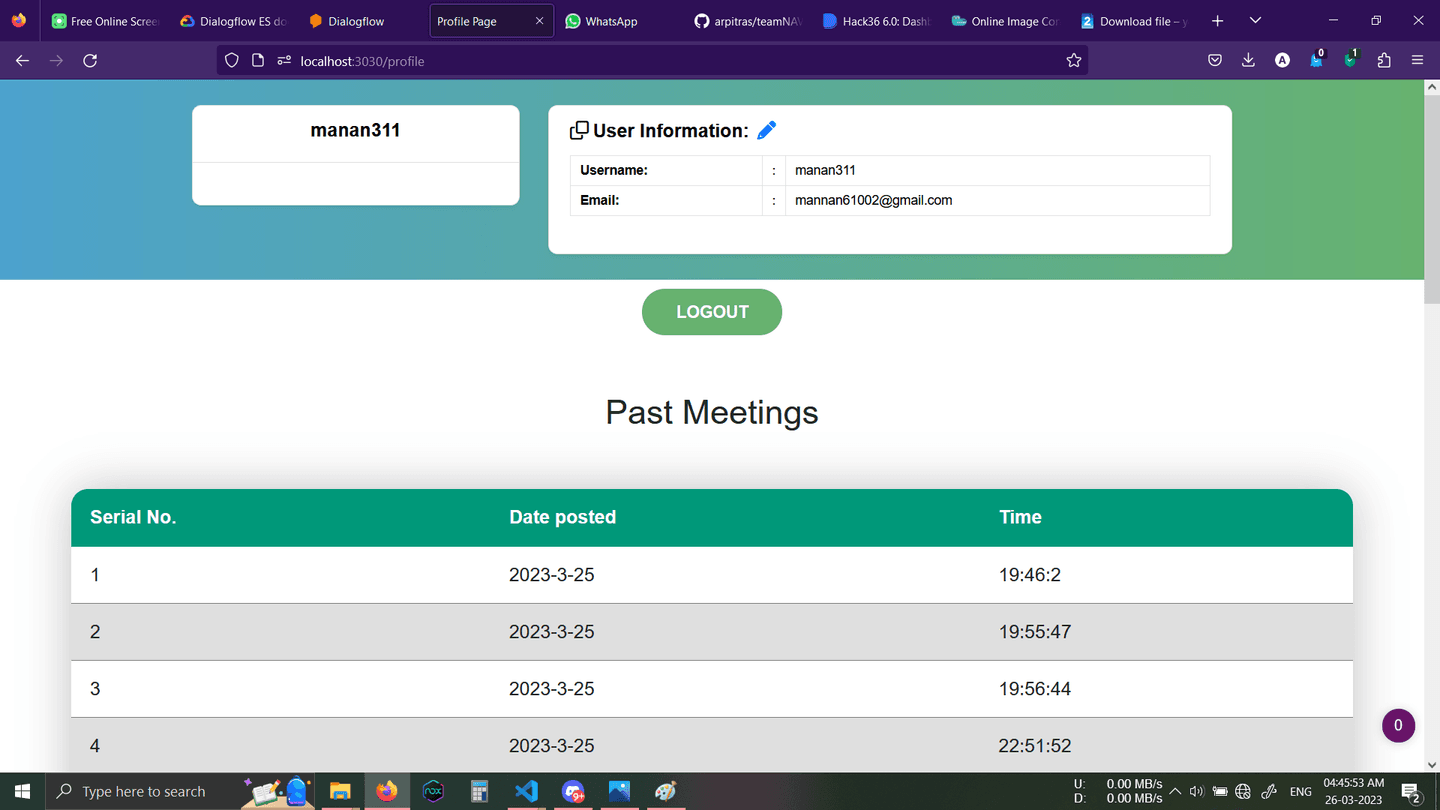Screen dimensions: 1440x810
Task: Open File Explorer from the taskbar
Action: [x=340, y=791]
